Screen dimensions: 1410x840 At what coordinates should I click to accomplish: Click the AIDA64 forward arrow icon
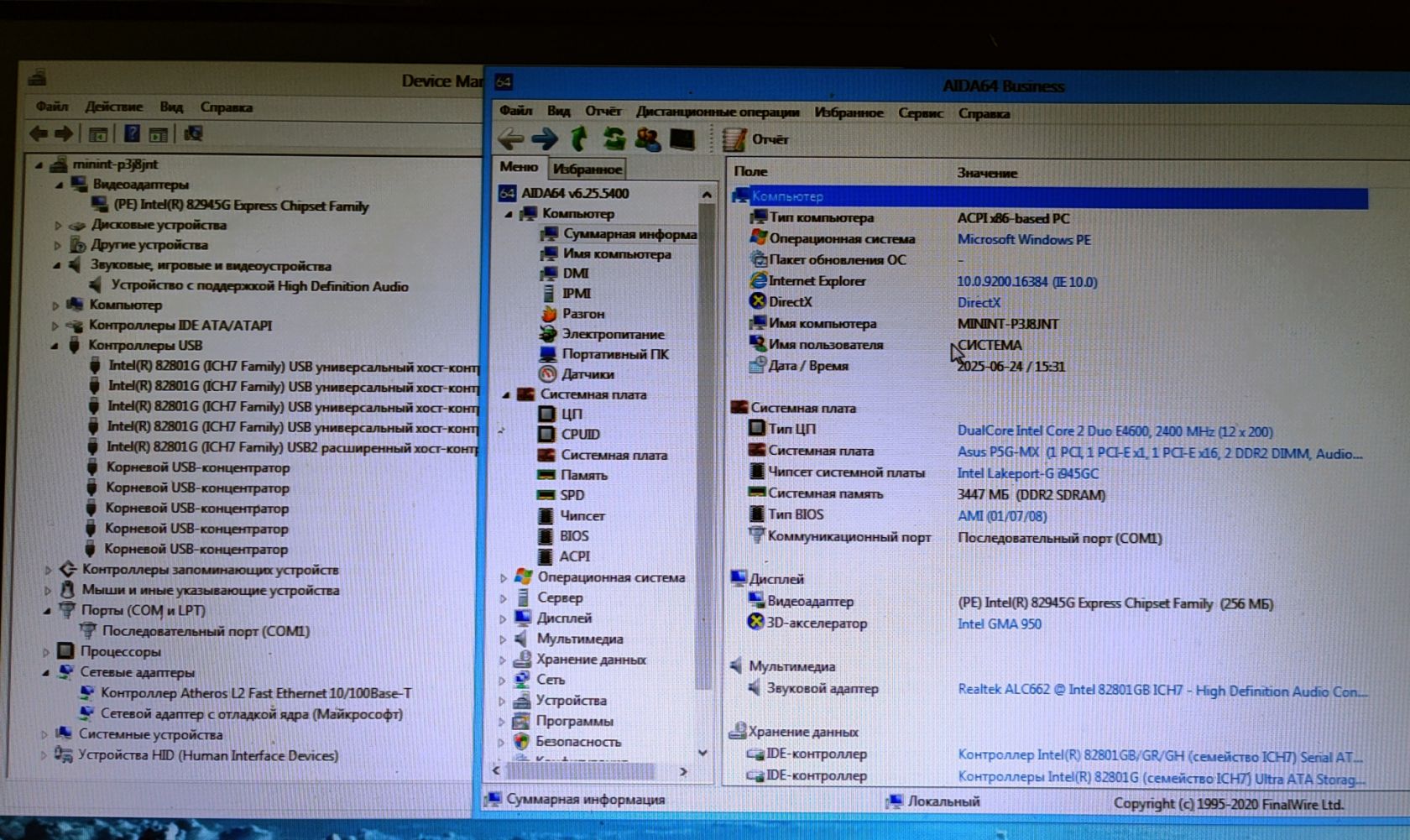[x=545, y=138]
